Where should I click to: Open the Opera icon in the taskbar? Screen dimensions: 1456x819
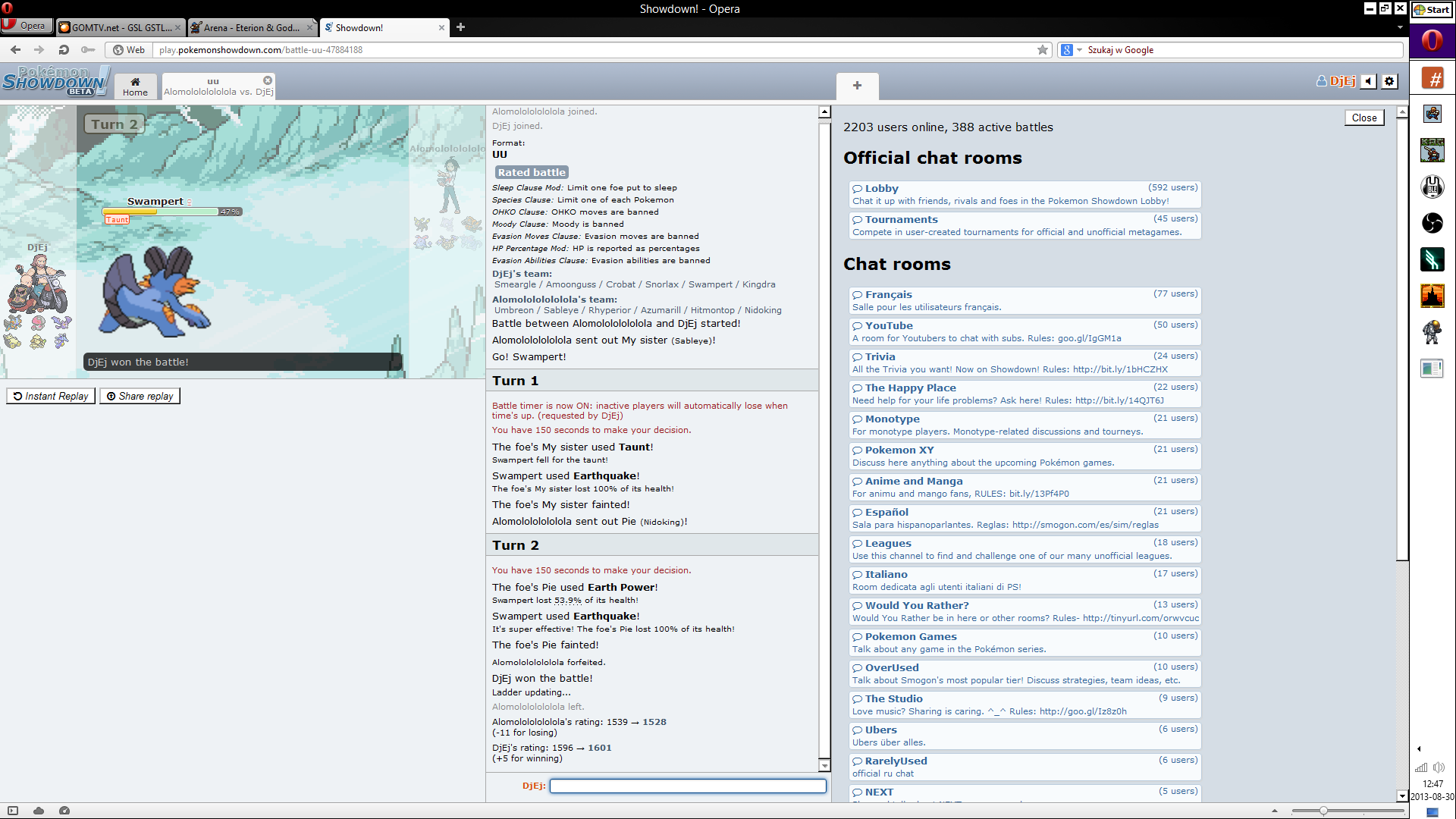tap(1432, 40)
